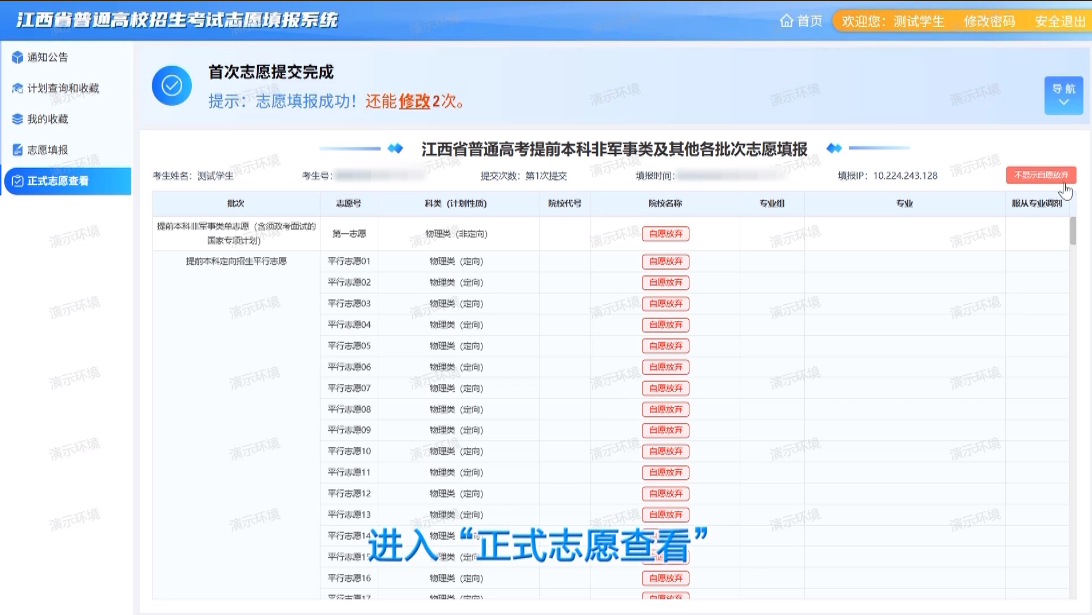Click 自愿放弃 tag in 平行志愿05 row
1092x615 pixels.
(666, 345)
